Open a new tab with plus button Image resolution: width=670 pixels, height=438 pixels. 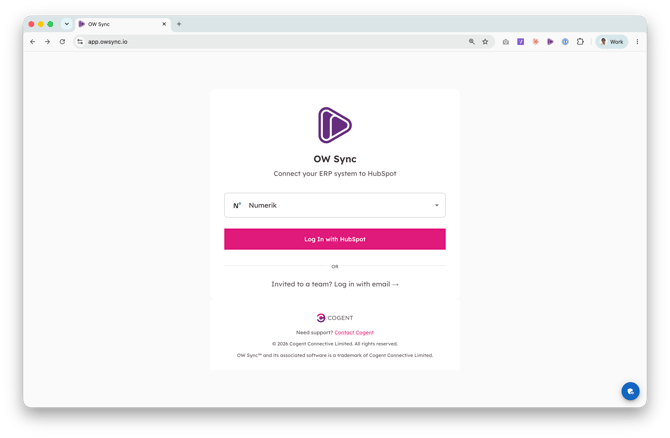pos(179,24)
